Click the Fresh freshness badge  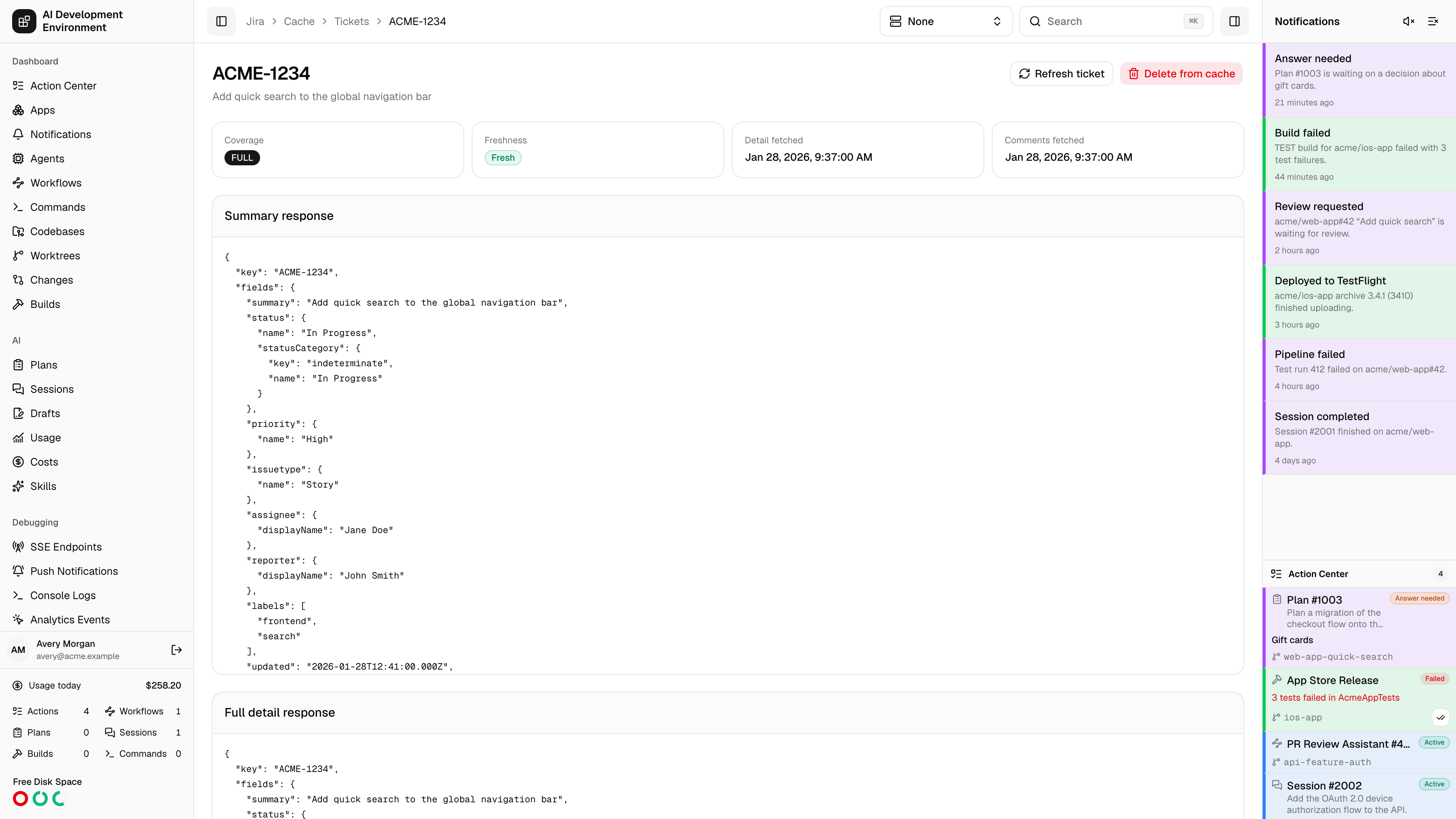tap(502, 158)
